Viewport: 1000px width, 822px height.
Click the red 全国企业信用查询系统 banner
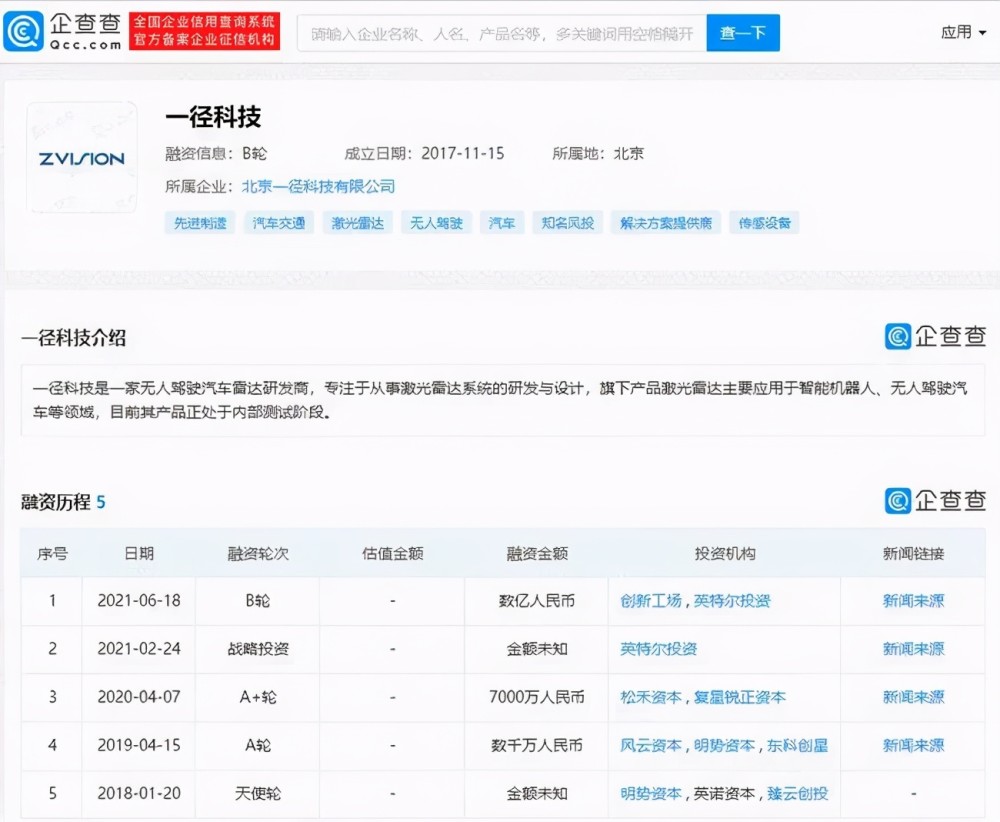[x=204, y=32]
